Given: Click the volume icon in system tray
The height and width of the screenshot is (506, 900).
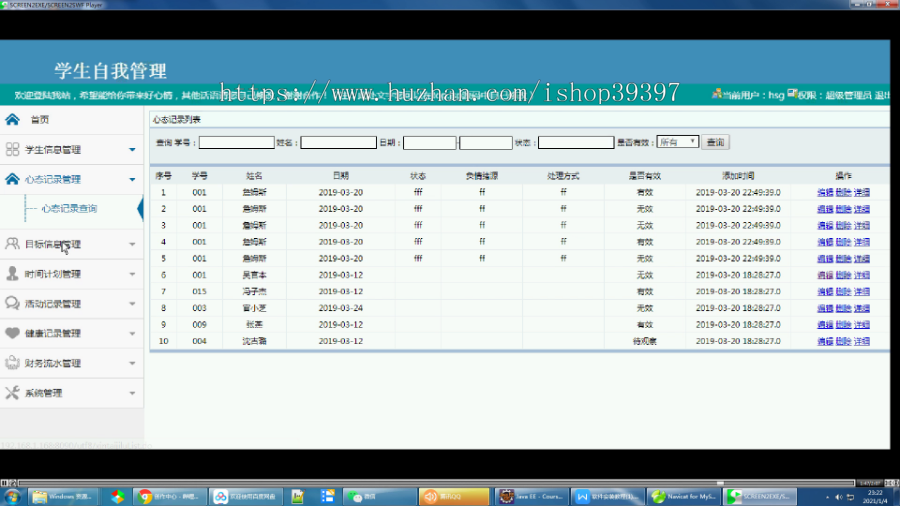Looking at the screenshot, I should (x=839, y=497).
